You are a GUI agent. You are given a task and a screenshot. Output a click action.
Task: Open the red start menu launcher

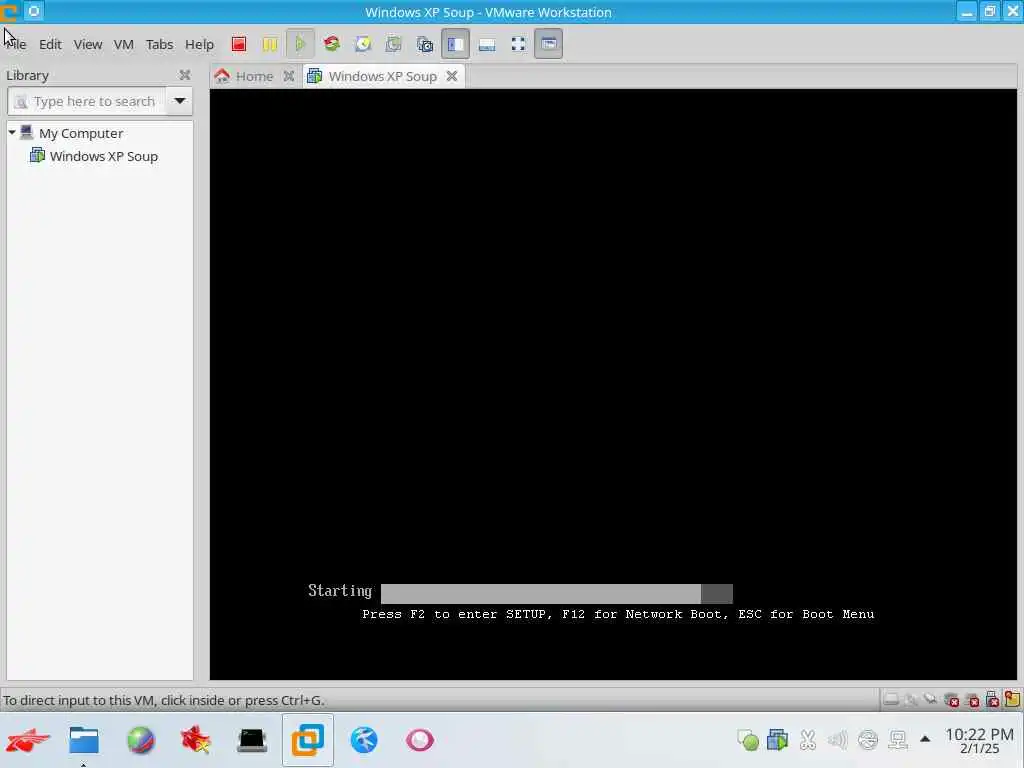coord(28,740)
